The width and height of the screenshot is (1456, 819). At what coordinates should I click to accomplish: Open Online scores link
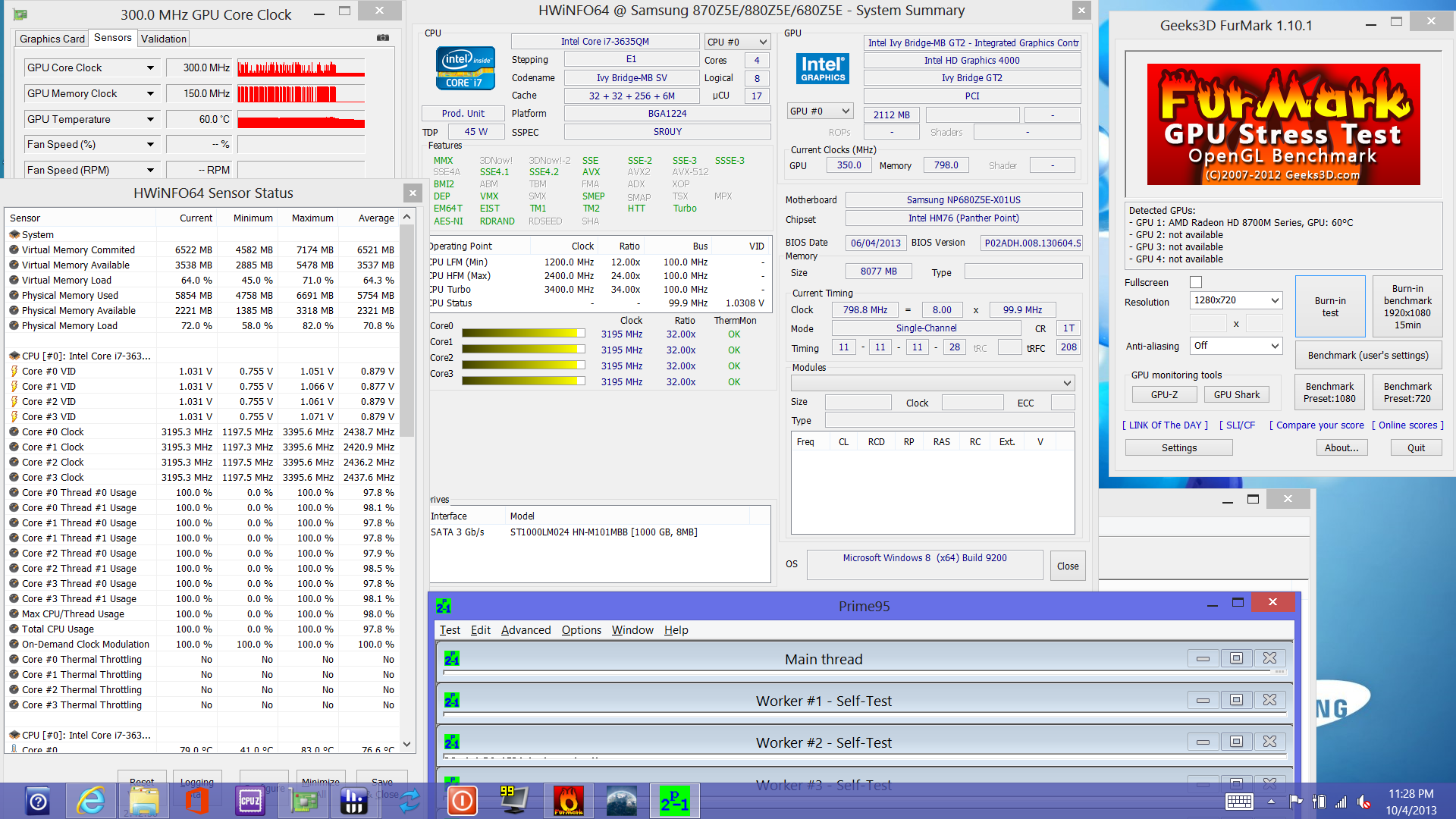[x=1407, y=425]
